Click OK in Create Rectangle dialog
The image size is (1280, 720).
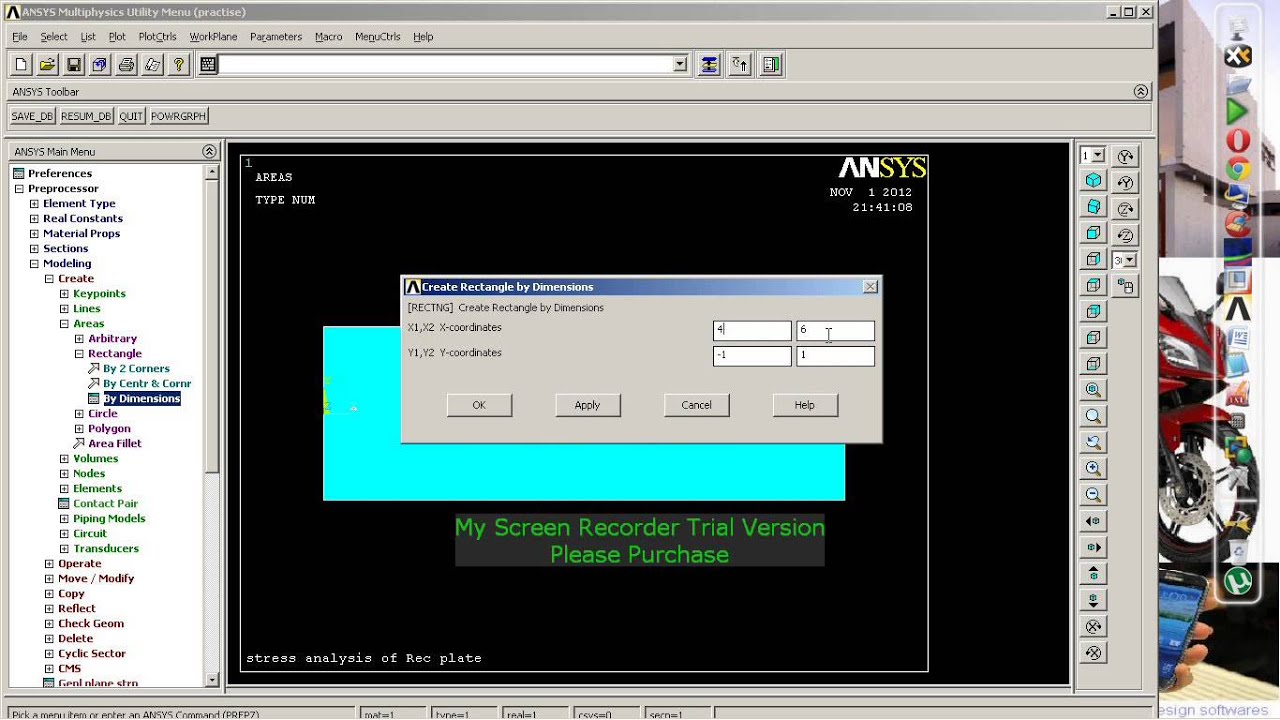click(x=479, y=405)
